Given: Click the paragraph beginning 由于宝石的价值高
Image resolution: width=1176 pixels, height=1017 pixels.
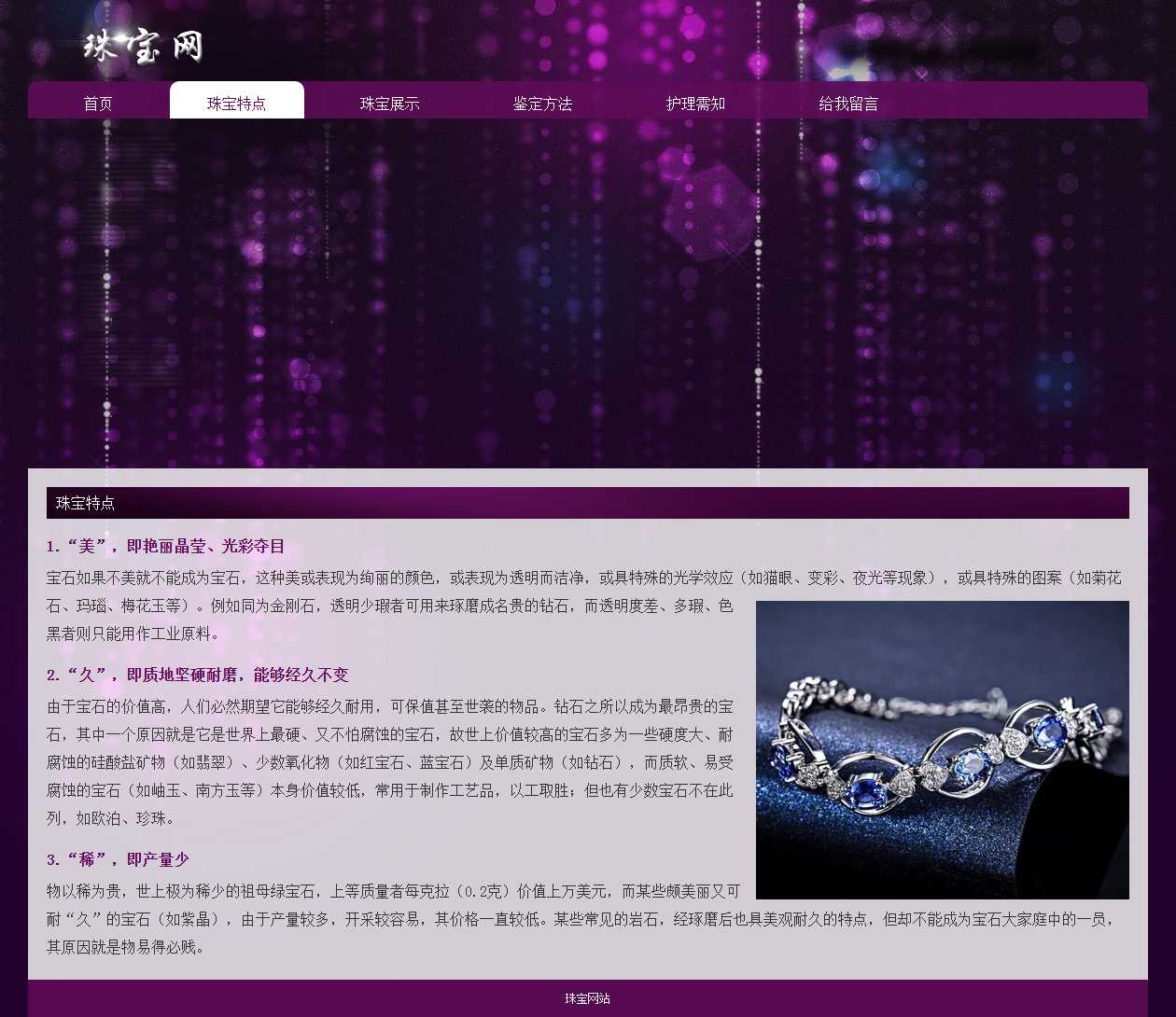Looking at the screenshot, I should pos(389,762).
